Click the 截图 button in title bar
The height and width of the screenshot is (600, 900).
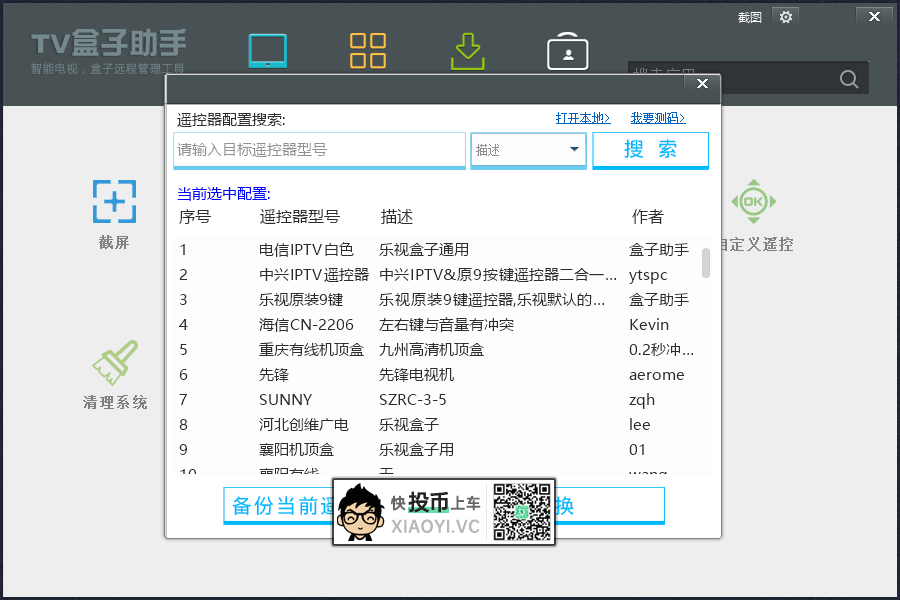click(750, 17)
